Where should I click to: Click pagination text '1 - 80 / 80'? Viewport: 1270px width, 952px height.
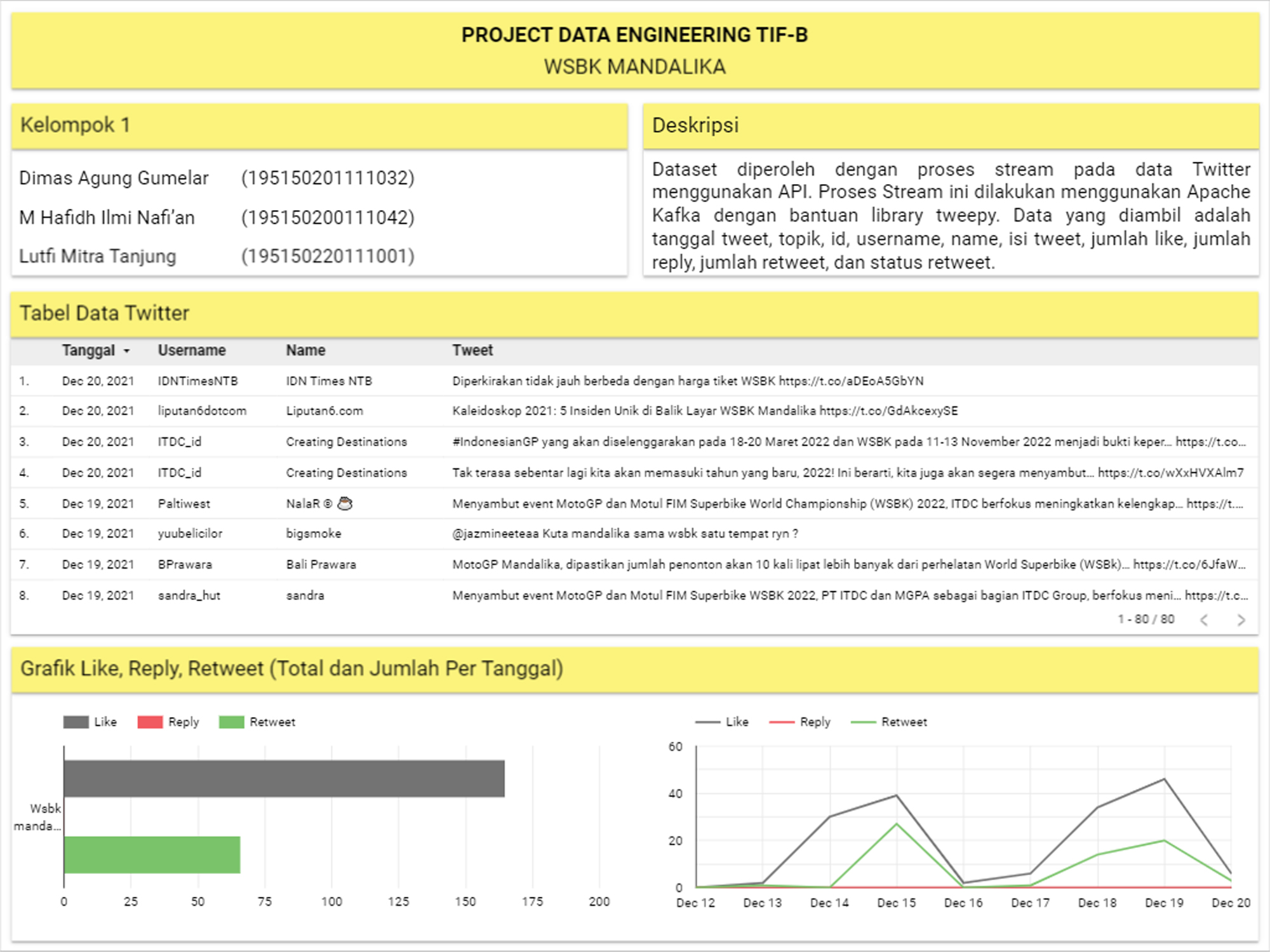pyautogui.click(x=1146, y=619)
